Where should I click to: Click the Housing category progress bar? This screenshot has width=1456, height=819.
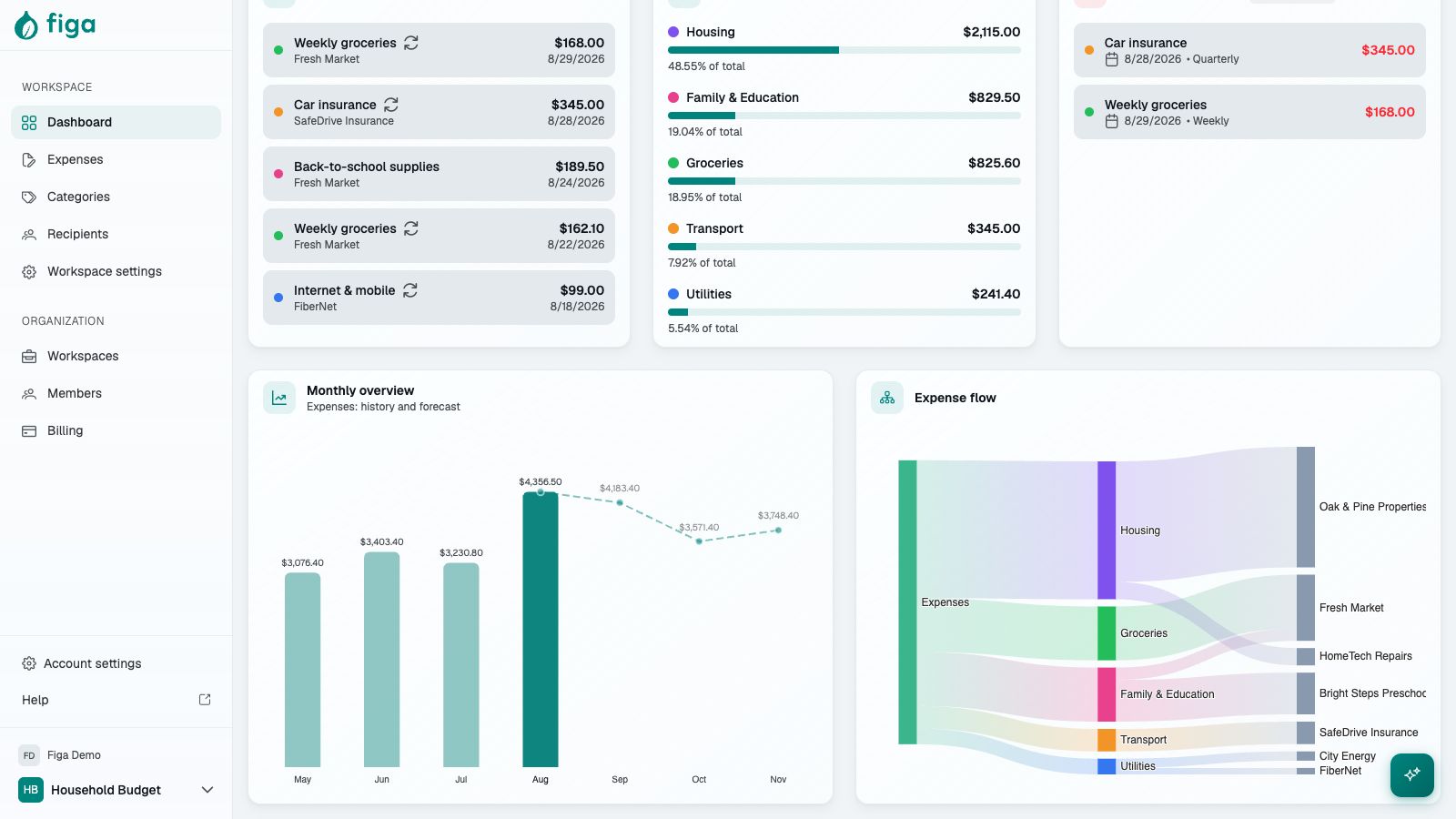click(x=844, y=50)
